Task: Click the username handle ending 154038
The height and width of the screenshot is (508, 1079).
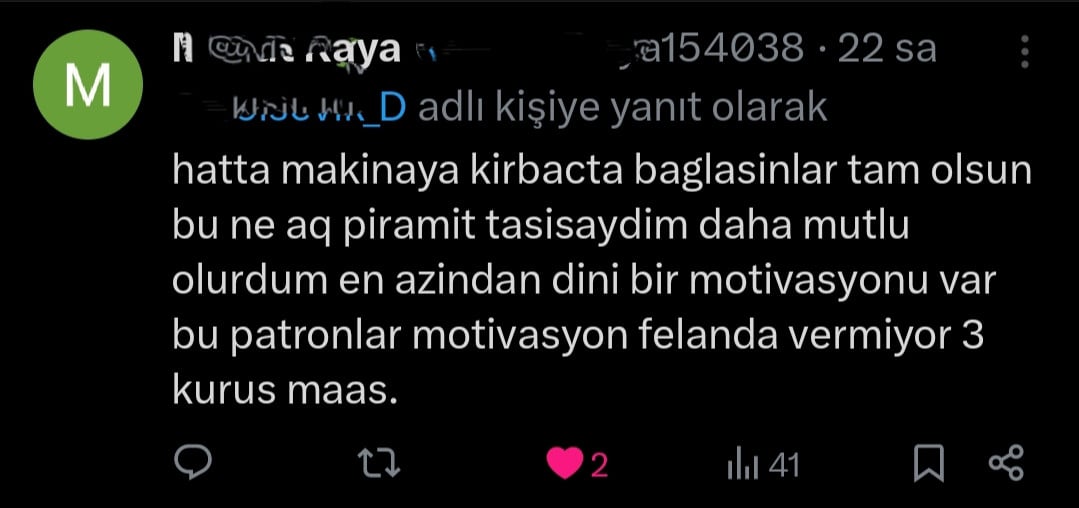Action: pyautogui.click(x=712, y=50)
